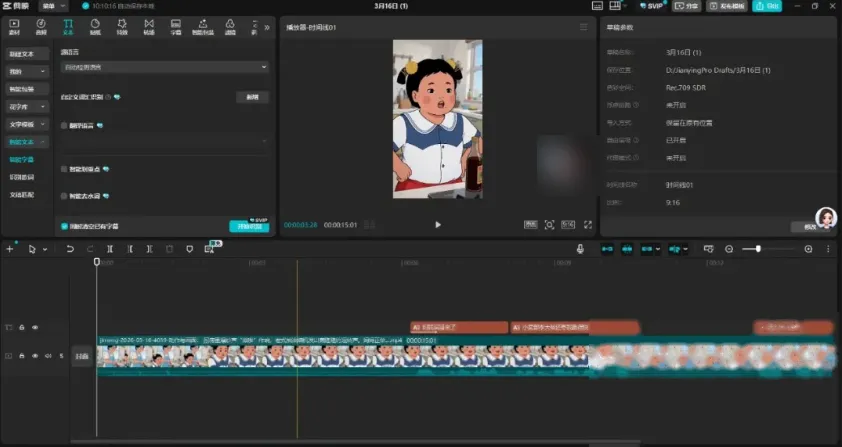This screenshot has width=842, height=447.
Task: Select lyric recognition (识别歌词) sidebar item
Action: coord(21,177)
